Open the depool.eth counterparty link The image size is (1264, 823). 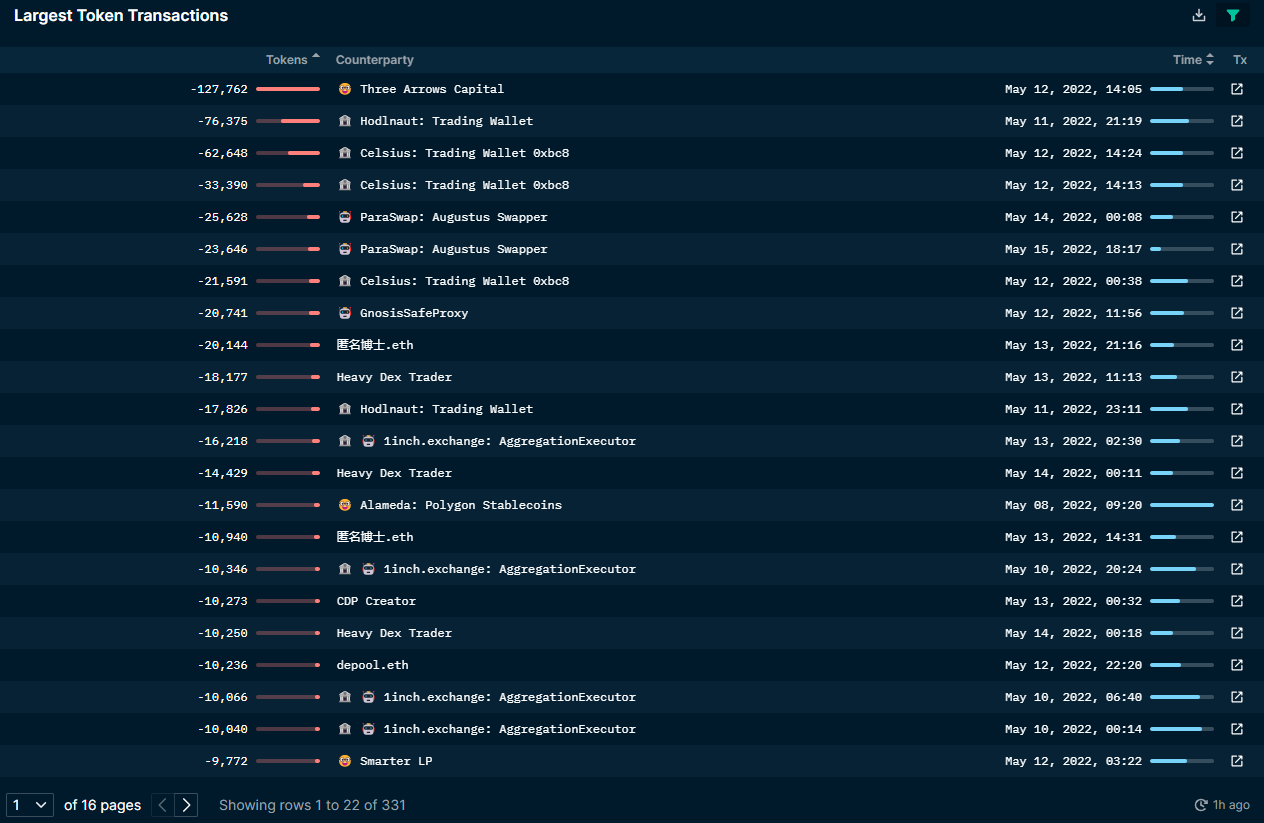coord(373,665)
